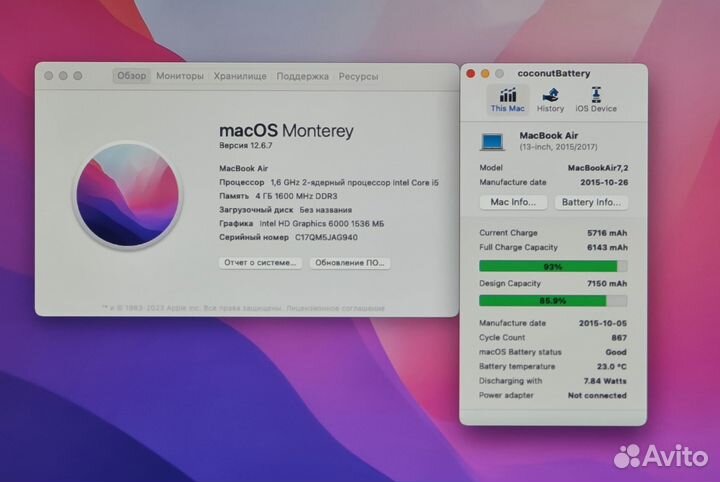The height and width of the screenshot is (482, 720).
Task: Open the Battery Info button
Action: 591,202
